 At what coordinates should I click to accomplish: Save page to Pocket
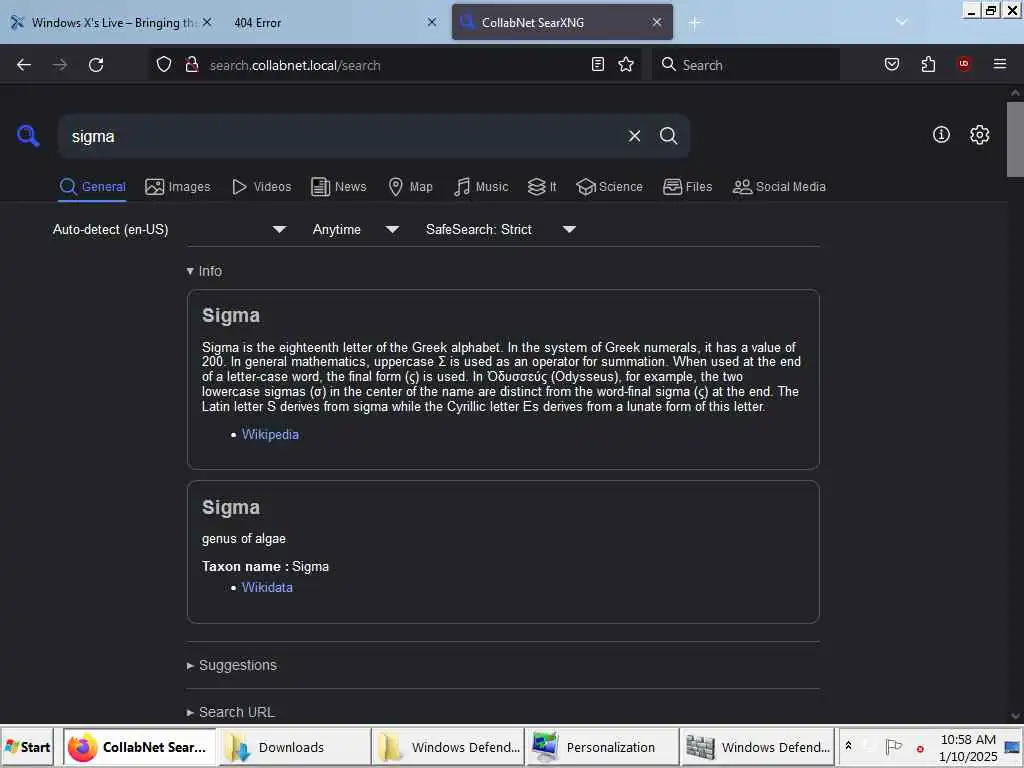[891, 64]
